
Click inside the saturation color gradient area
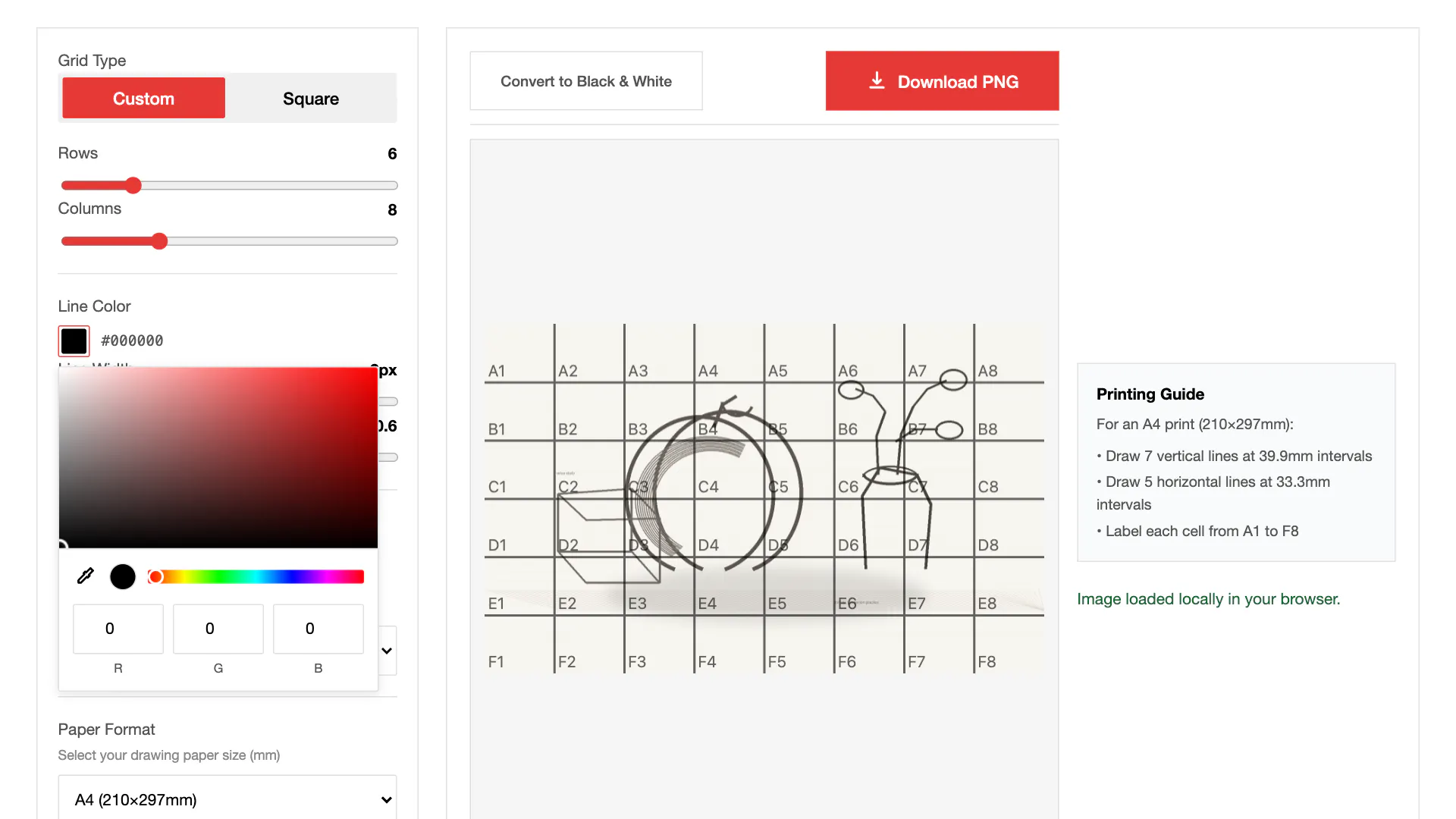tap(218, 458)
